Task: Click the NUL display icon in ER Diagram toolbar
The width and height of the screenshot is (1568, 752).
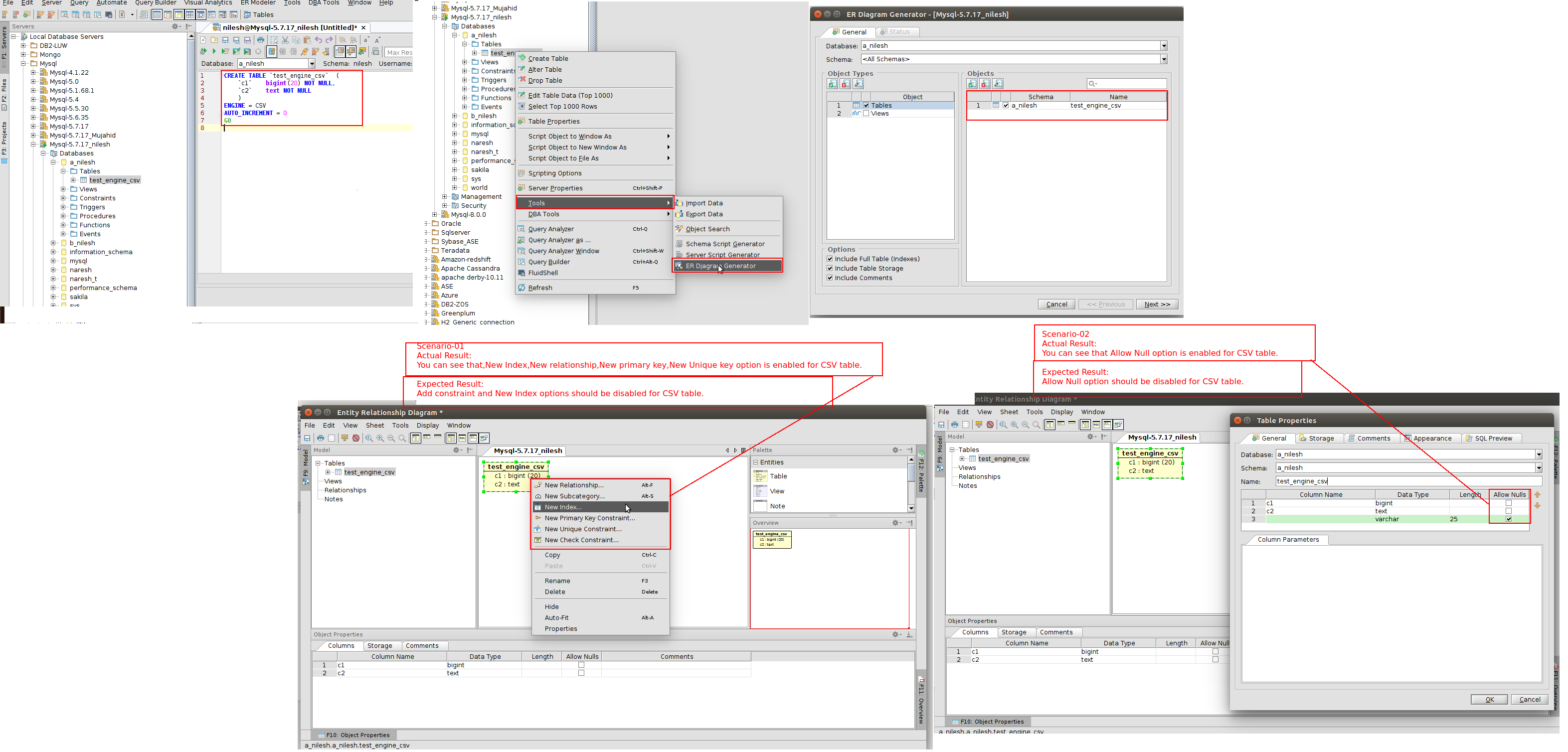Action: (462, 438)
